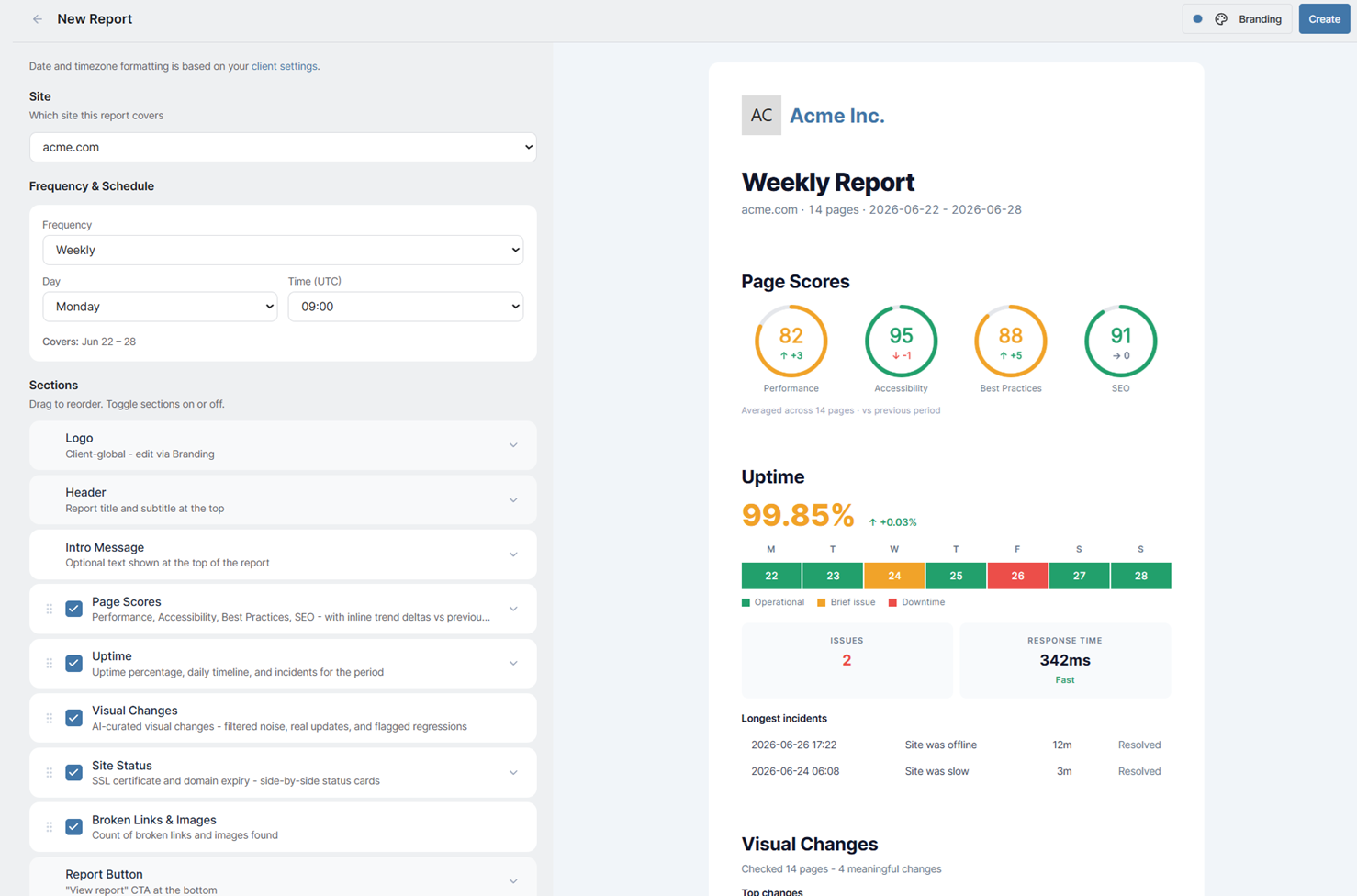The height and width of the screenshot is (896, 1357).
Task: Click the day 22 uptime block
Action: click(x=771, y=576)
